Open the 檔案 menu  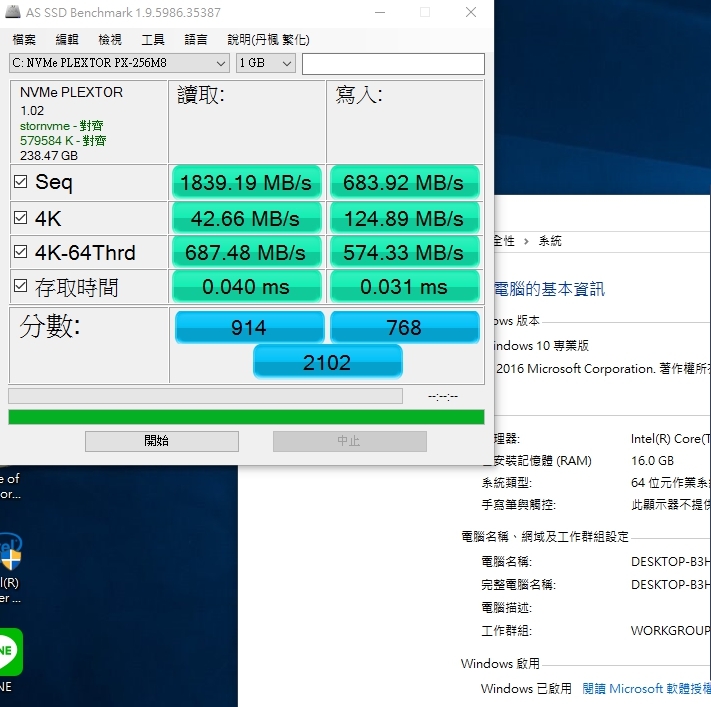tap(24, 39)
